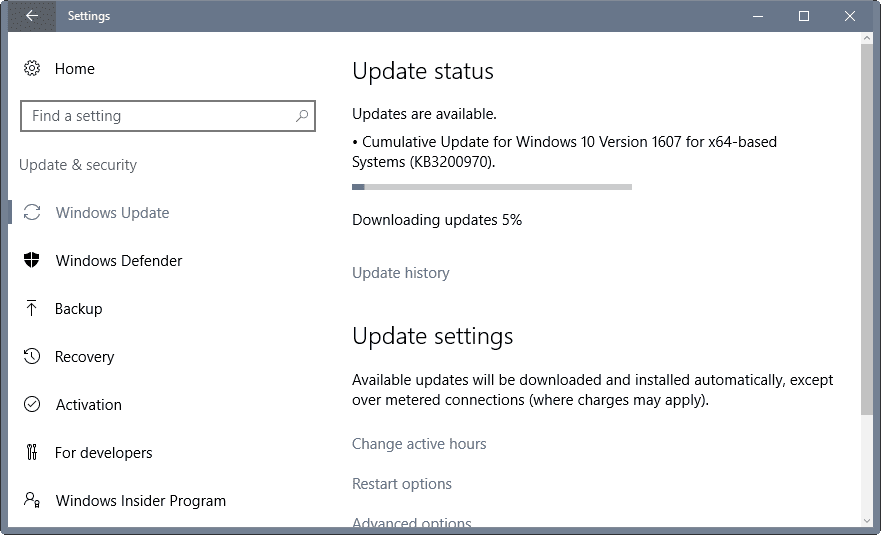The width and height of the screenshot is (881, 535).
Task: Click the vertical scrollbar thumb
Action: click(x=866, y=229)
